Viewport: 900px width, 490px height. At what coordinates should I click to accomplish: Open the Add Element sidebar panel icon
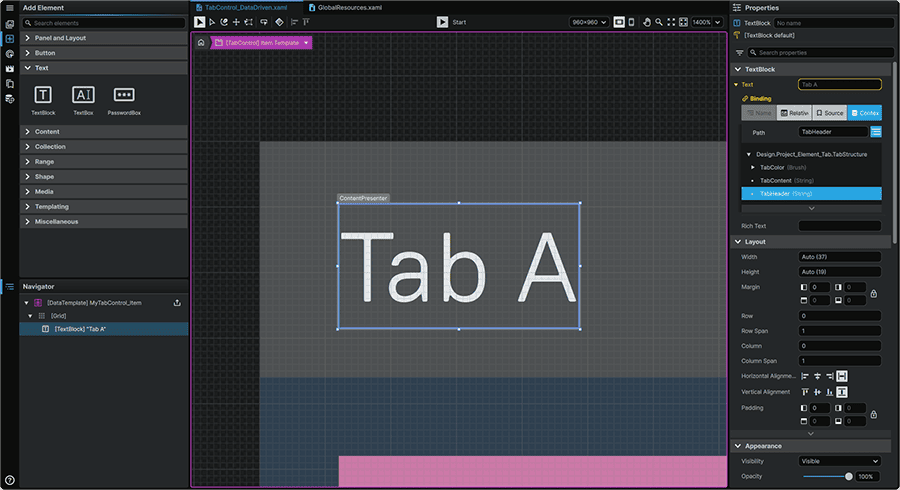9,39
